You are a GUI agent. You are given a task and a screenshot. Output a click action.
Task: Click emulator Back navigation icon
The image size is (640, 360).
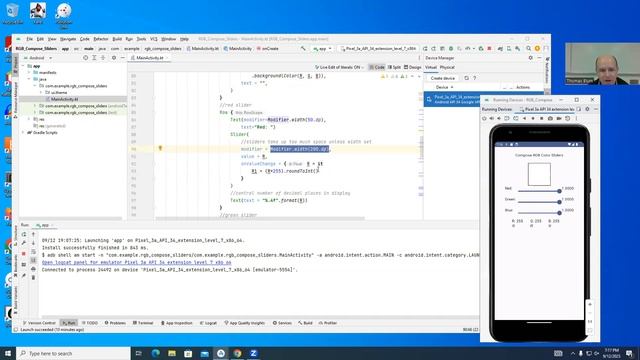[x=524, y=118]
